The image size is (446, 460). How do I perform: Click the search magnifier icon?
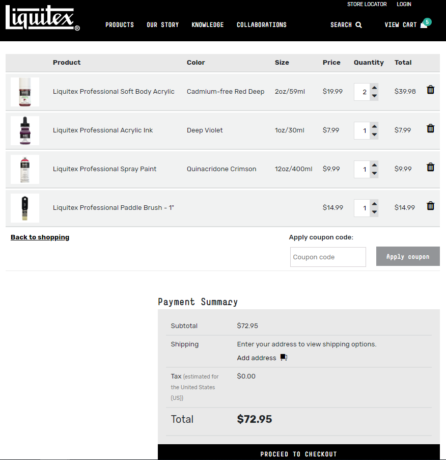[358, 25]
